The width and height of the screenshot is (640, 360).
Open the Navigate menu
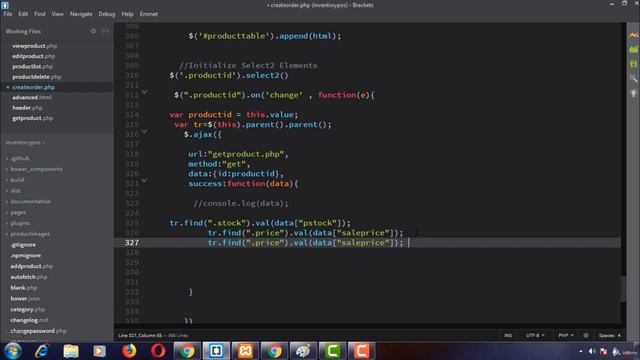pyautogui.click(x=81, y=14)
